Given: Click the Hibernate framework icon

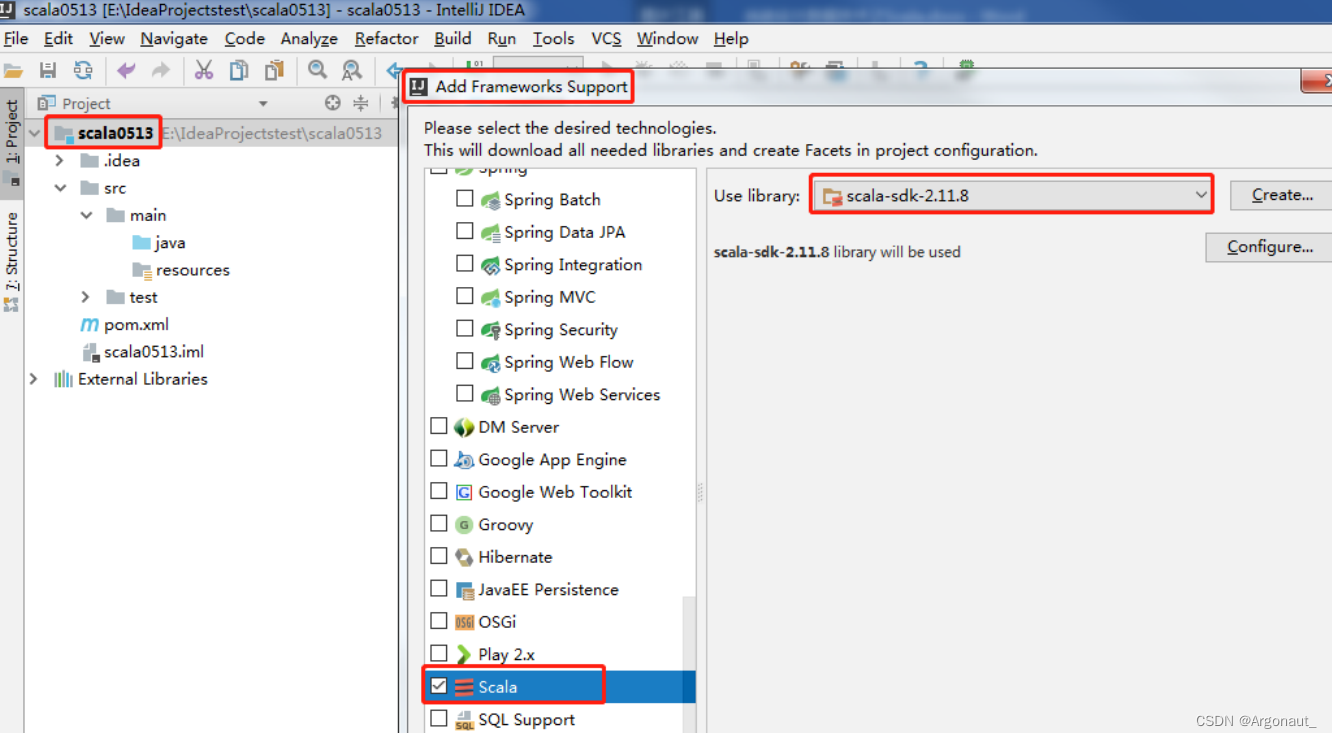Looking at the screenshot, I should [464, 557].
